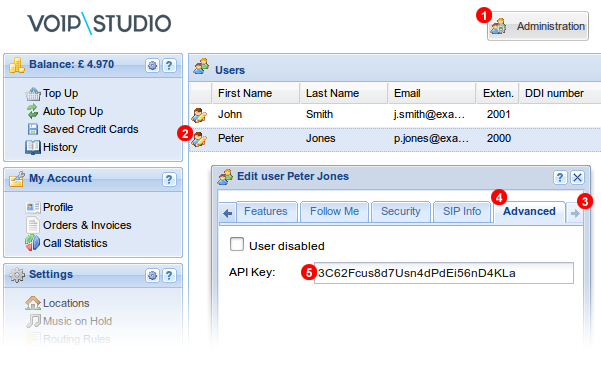This screenshot has width=601, height=375.
Task: Switch to the Features tab
Action: [266, 212]
